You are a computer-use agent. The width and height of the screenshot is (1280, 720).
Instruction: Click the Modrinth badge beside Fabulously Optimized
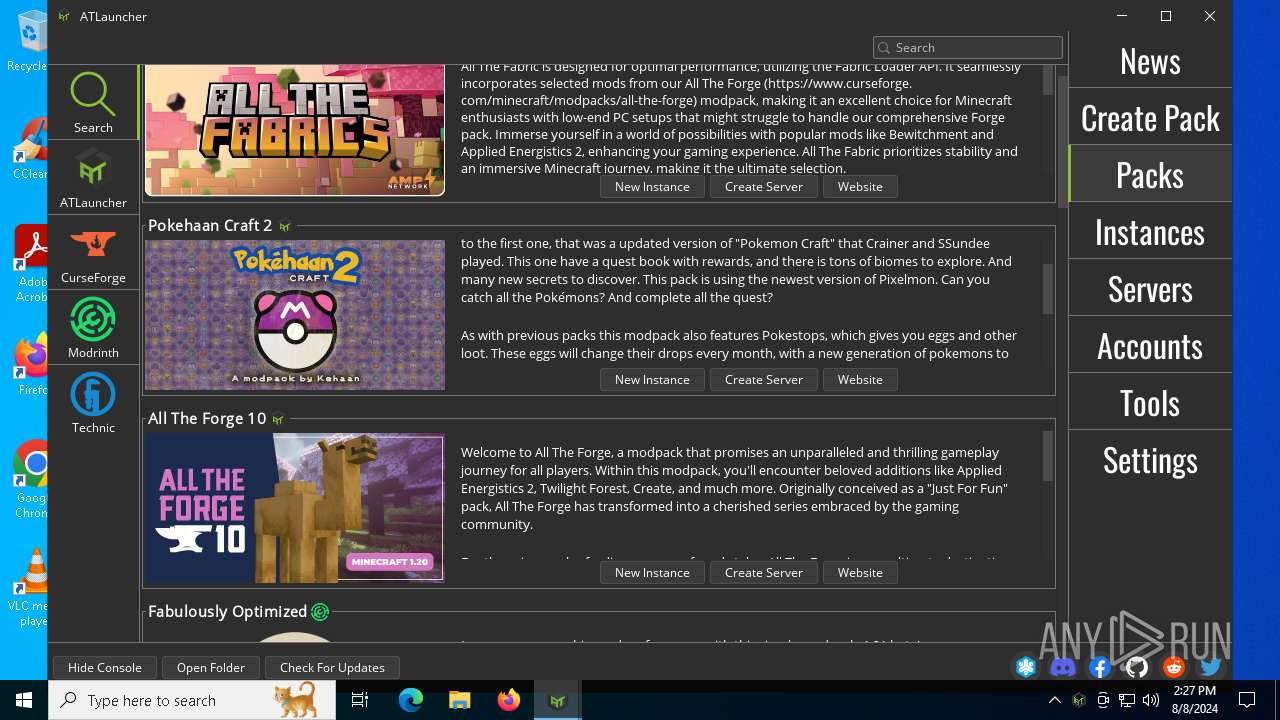click(320, 612)
